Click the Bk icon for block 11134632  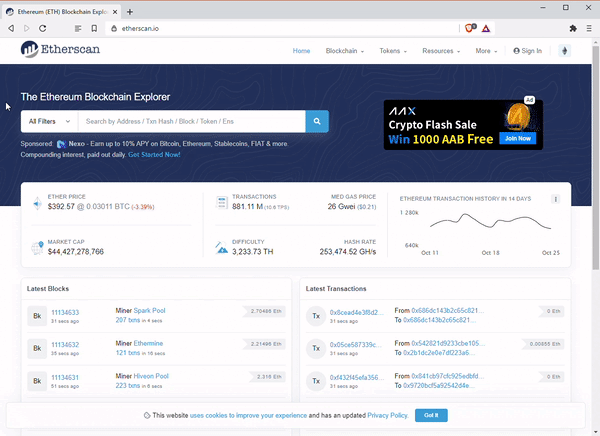tap(37, 348)
